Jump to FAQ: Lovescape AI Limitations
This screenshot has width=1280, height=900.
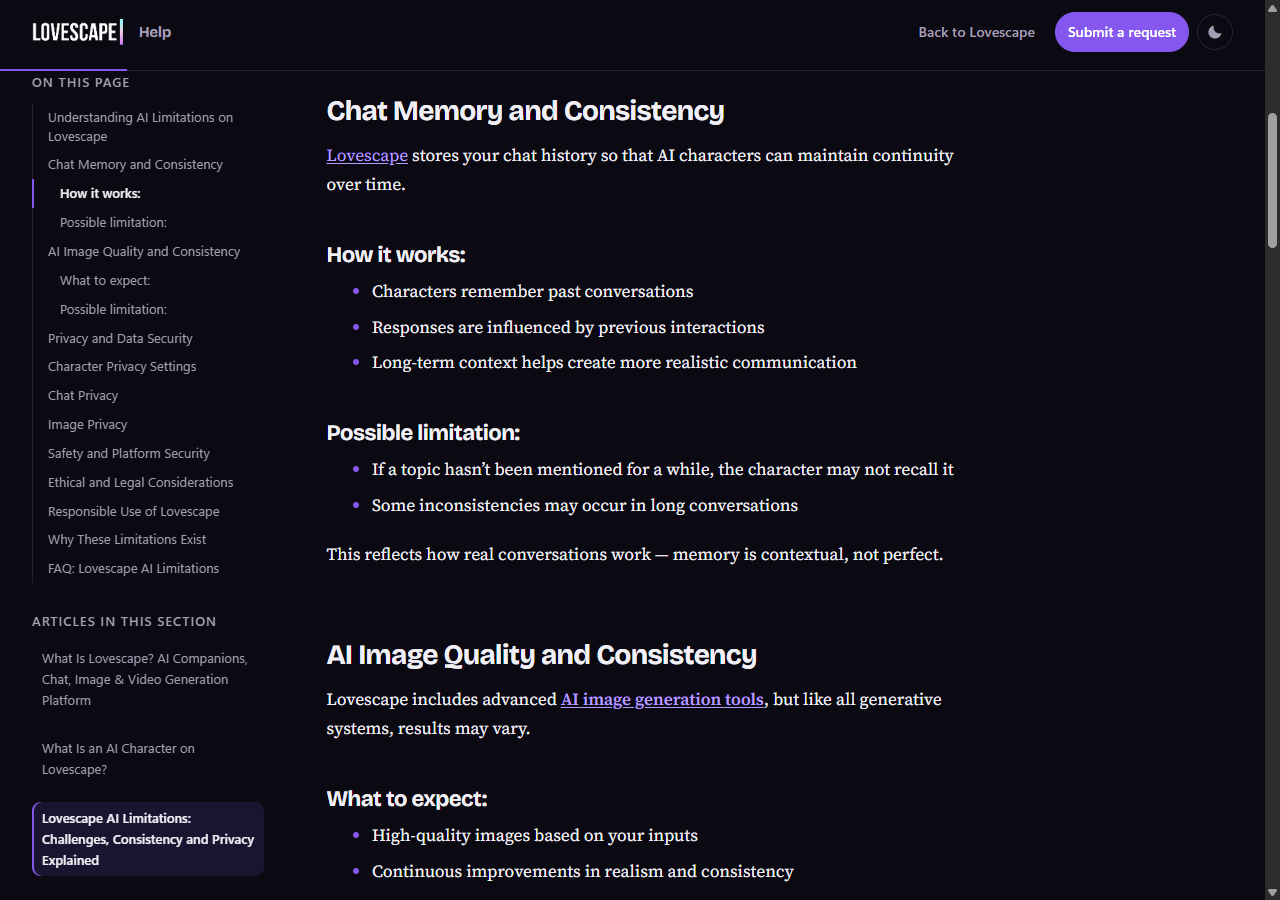coord(133,568)
